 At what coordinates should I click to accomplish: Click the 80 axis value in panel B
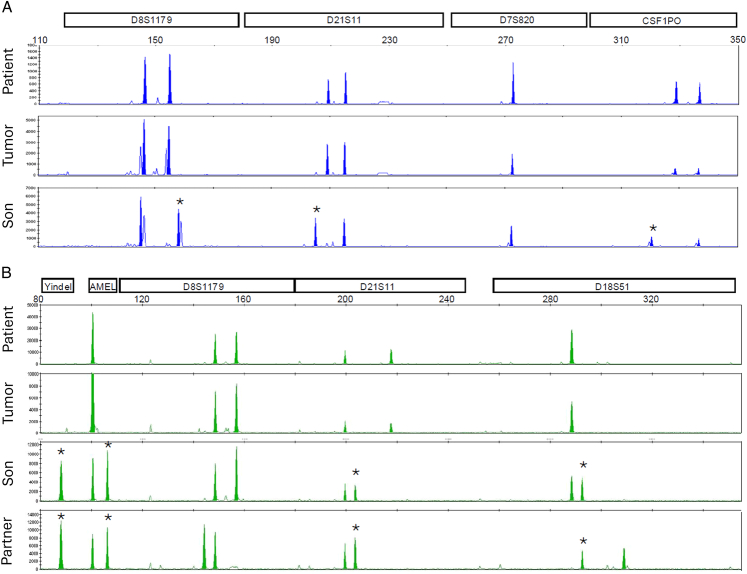[x=39, y=299]
